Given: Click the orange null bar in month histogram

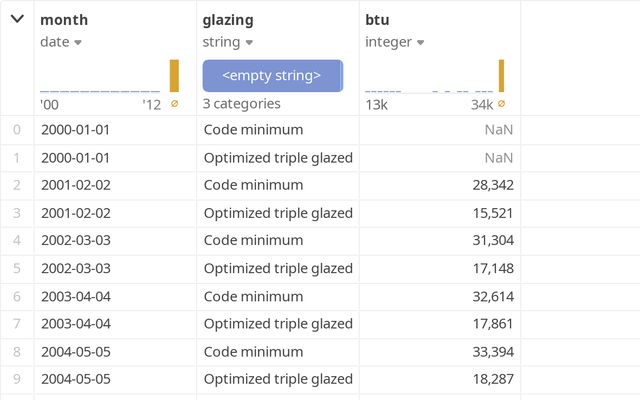Looking at the screenshot, I should 175,76.
